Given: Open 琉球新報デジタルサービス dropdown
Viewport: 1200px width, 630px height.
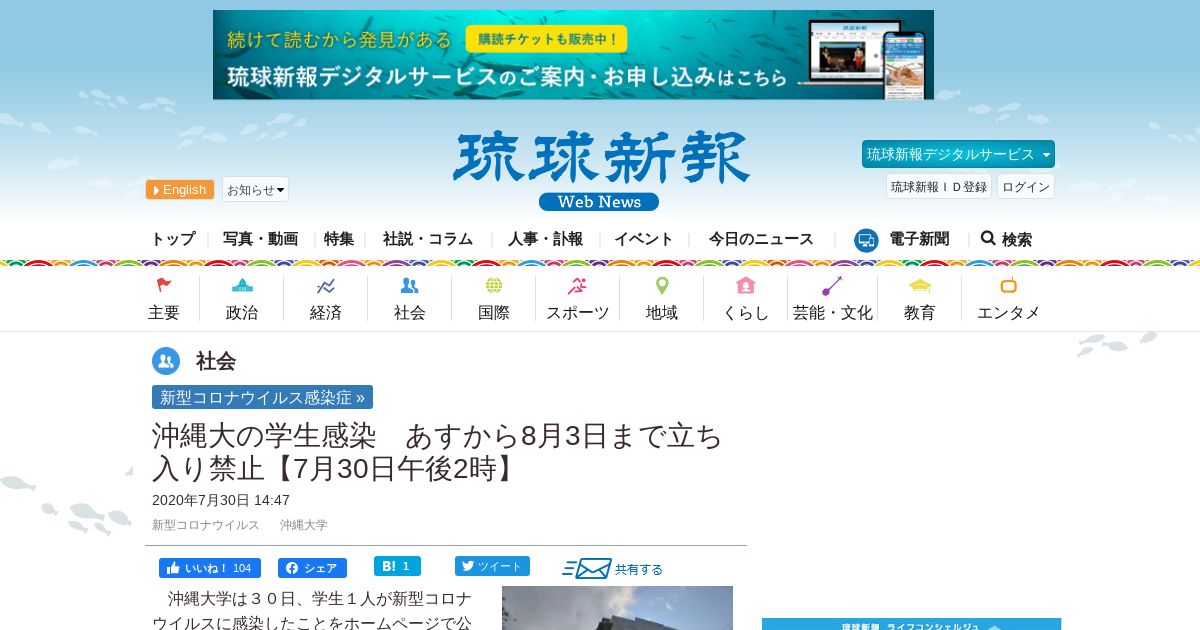Looking at the screenshot, I should (958, 154).
